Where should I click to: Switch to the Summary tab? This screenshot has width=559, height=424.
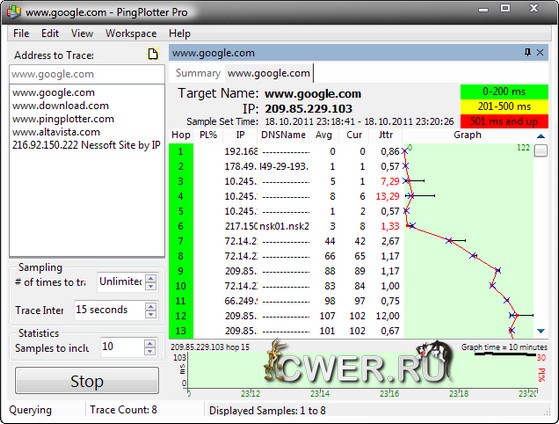(198, 73)
